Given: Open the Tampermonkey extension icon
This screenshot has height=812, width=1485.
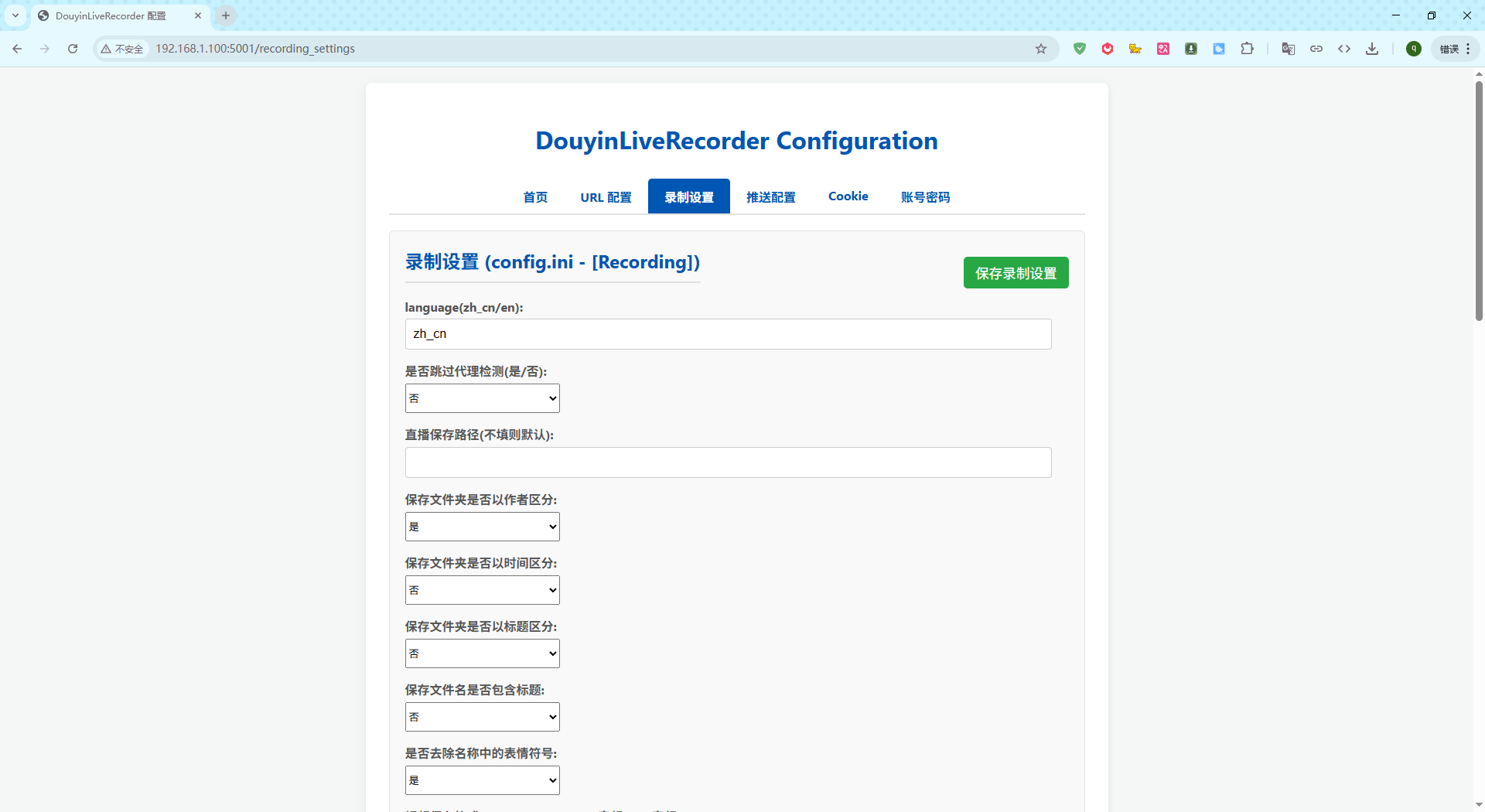Looking at the screenshot, I should (x=1135, y=48).
